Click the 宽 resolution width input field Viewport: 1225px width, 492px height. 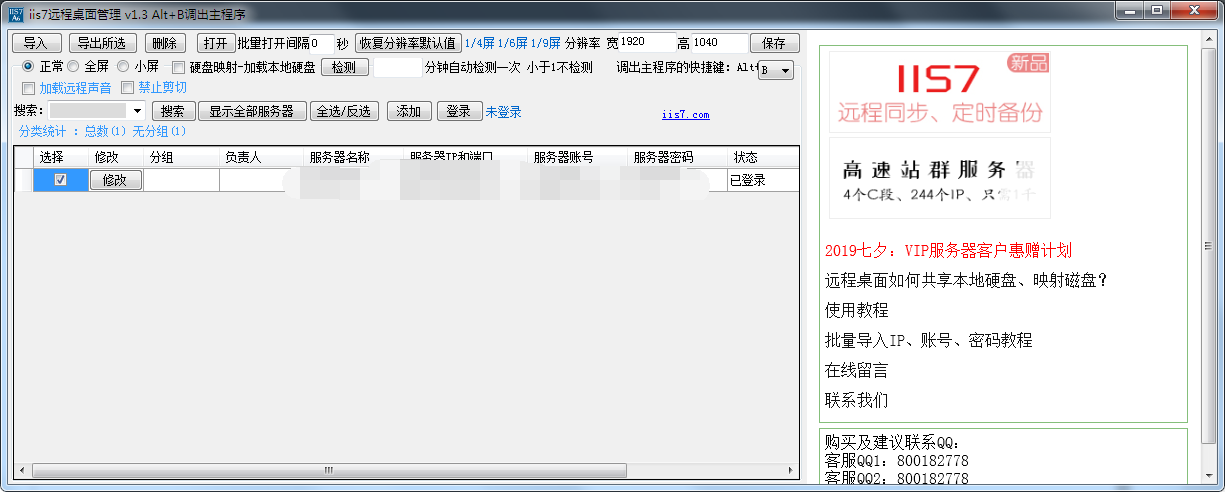pyautogui.click(x=646, y=43)
